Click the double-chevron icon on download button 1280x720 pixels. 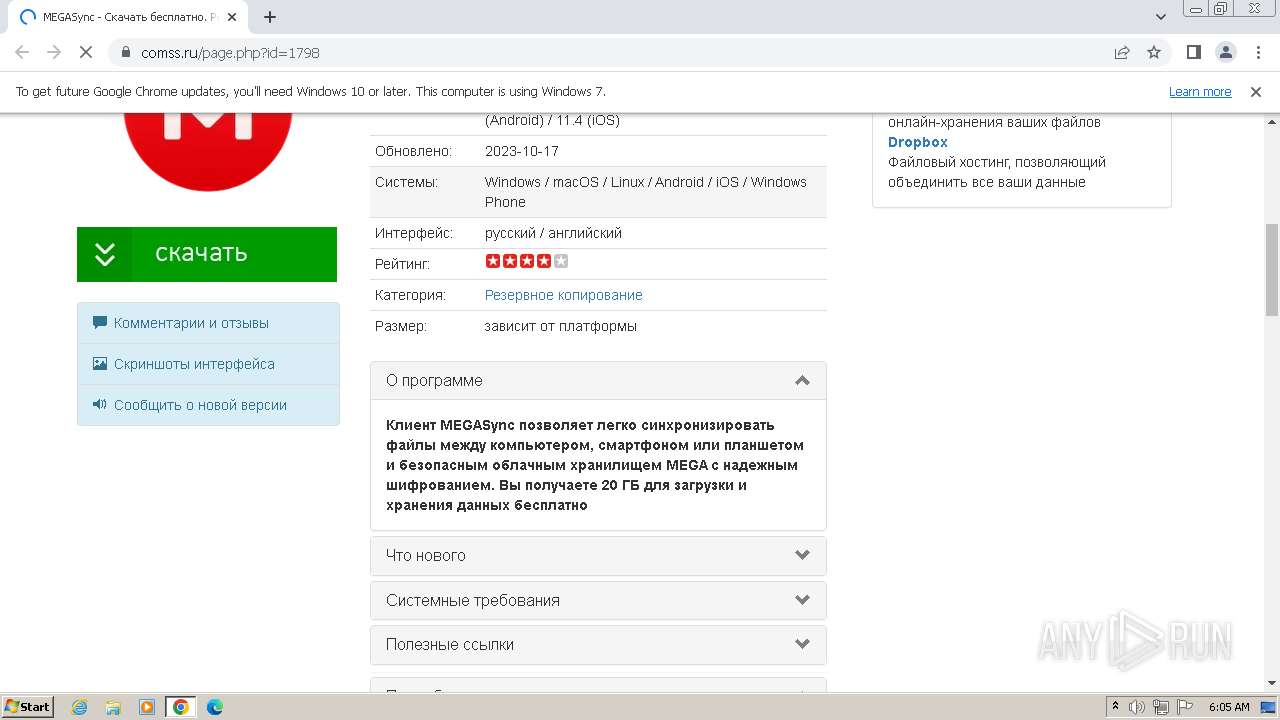[x=105, y=254]
